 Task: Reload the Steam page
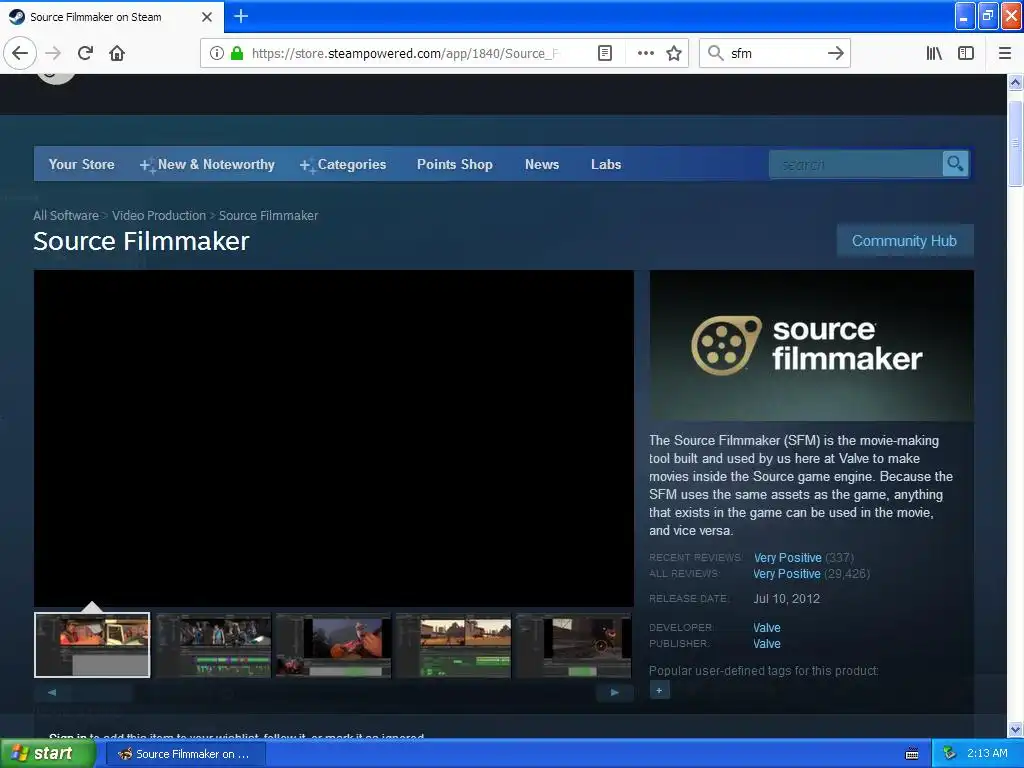click(85, 53)
